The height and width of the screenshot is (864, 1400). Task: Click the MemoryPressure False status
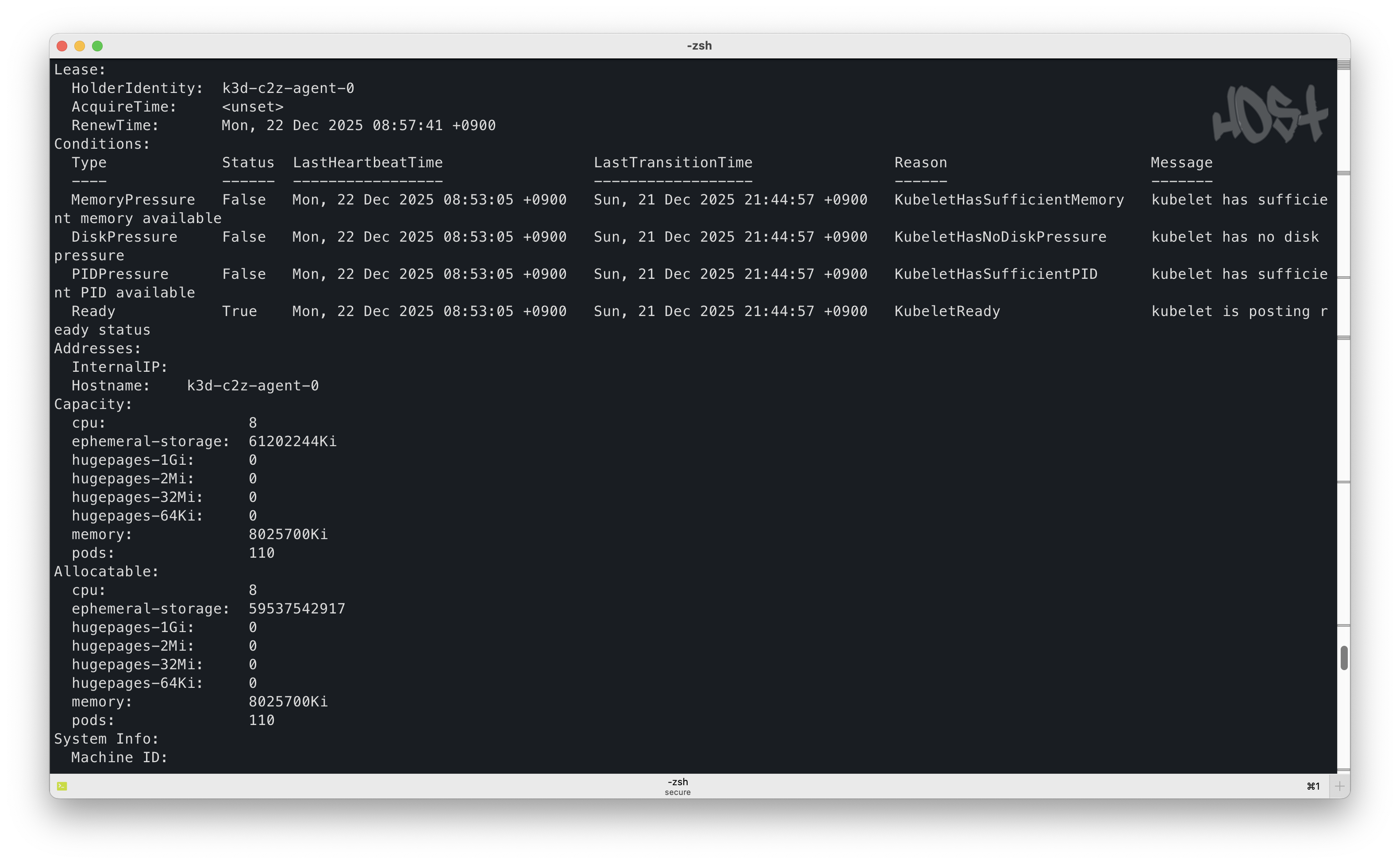pyautogui.click(x=244, y=200)
